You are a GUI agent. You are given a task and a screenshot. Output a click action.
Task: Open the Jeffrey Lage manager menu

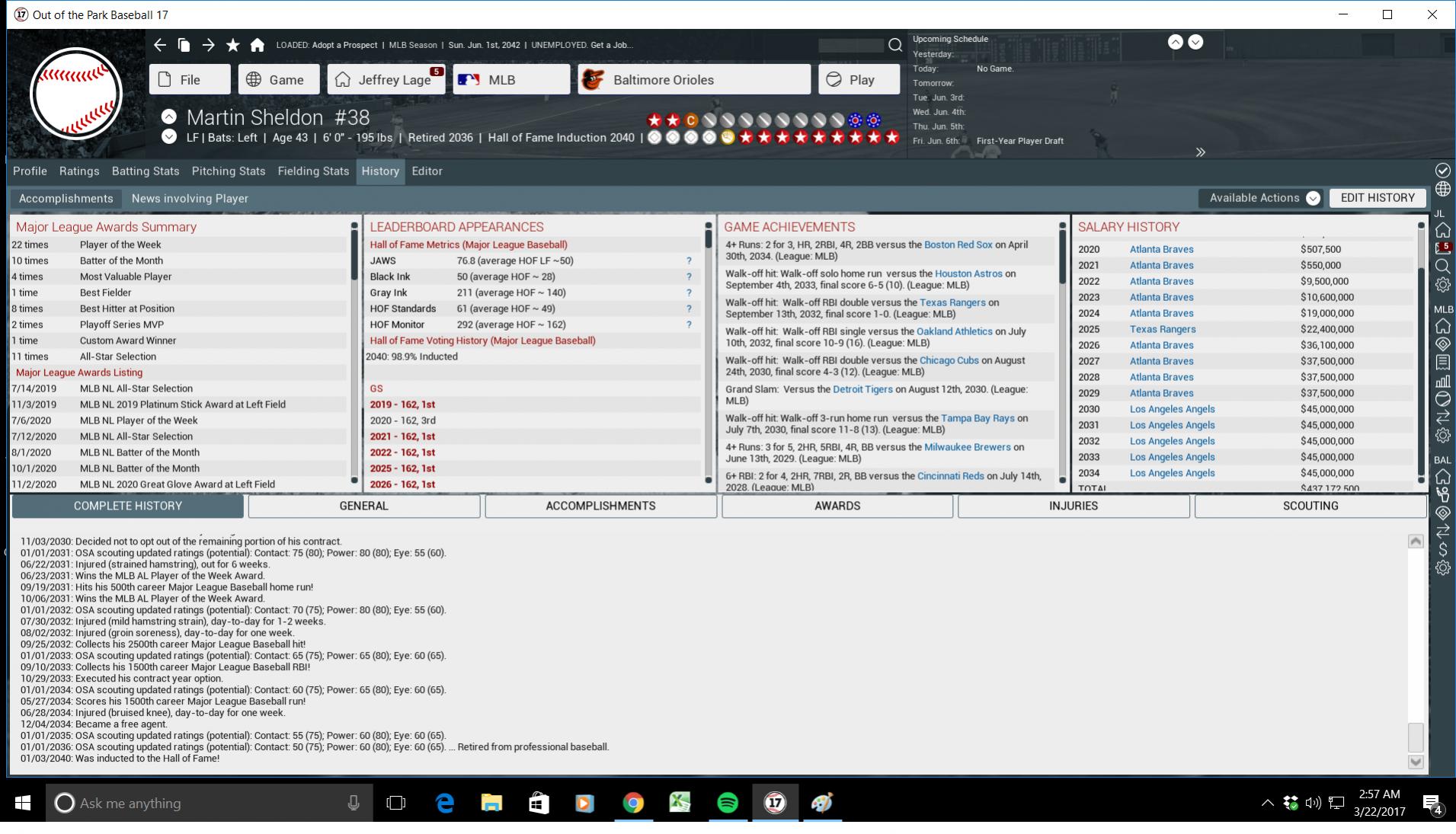[x=386, y=79]
